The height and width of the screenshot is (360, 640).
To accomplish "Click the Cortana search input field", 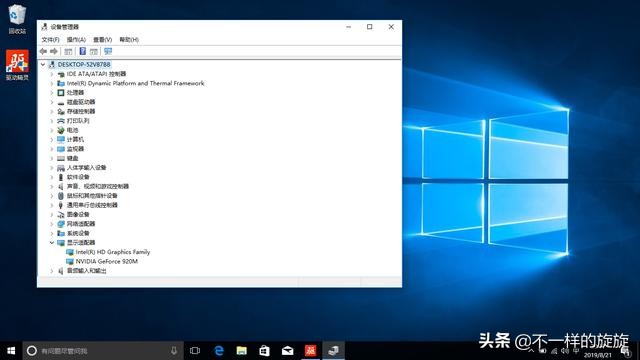I will 103,351.
